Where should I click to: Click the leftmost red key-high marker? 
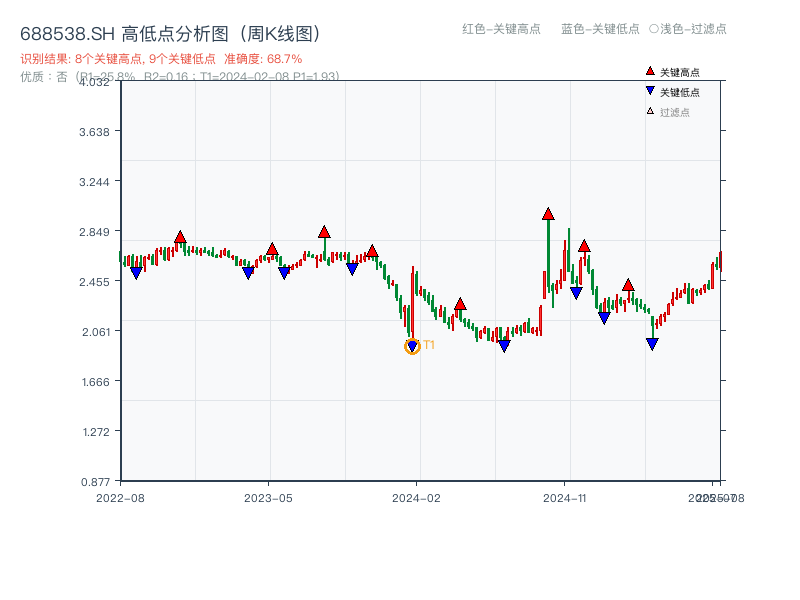point(180,237)
